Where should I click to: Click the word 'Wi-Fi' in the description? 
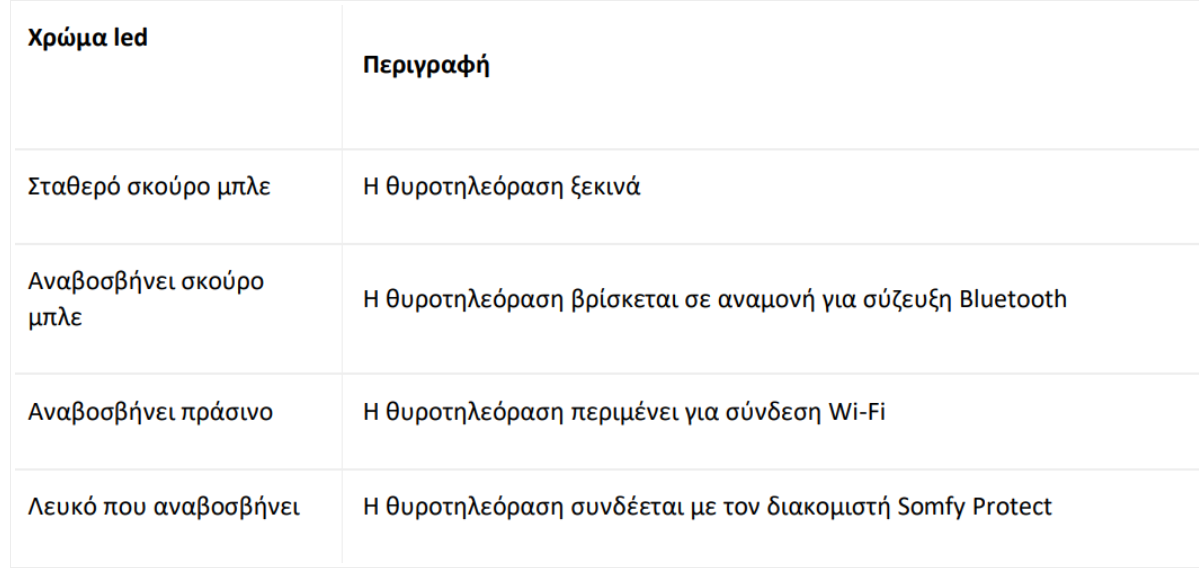point(856,413)
